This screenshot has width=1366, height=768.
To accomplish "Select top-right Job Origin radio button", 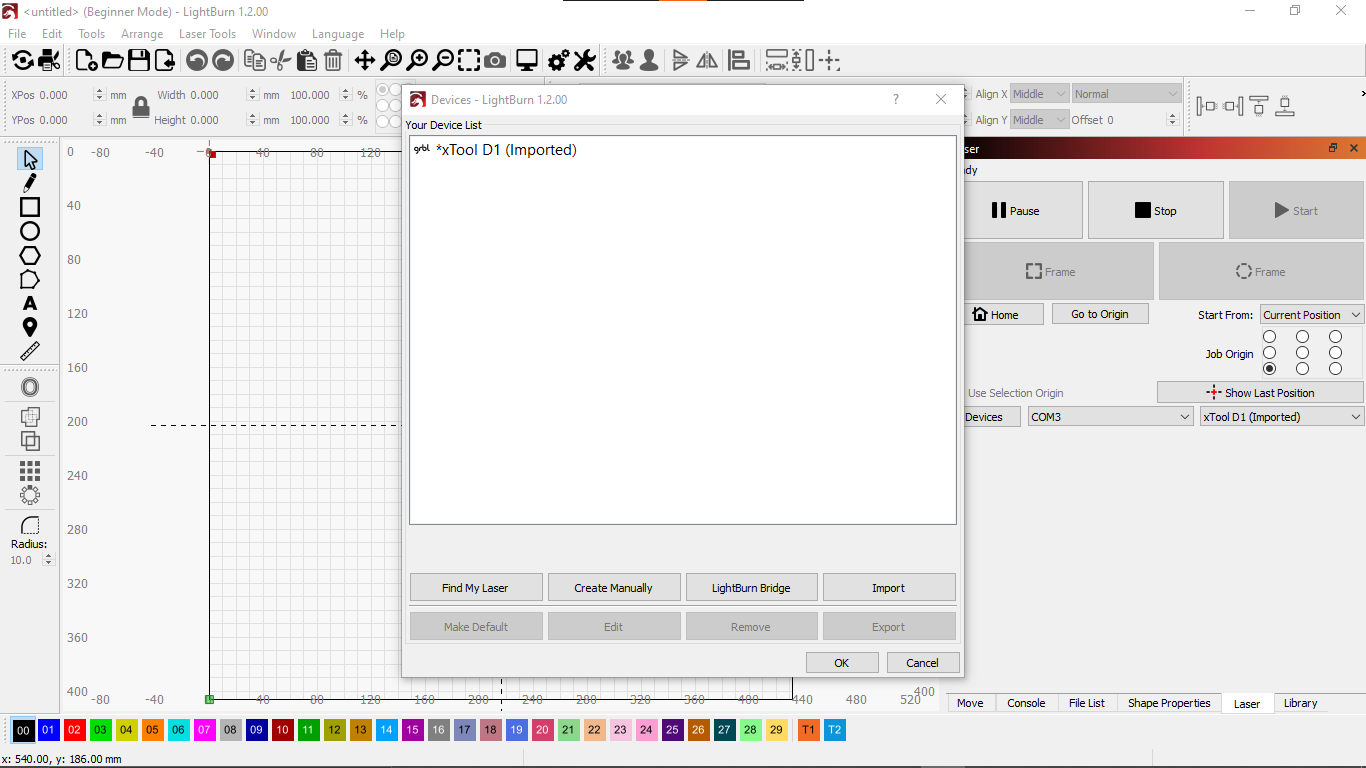I will point(1335,337).
